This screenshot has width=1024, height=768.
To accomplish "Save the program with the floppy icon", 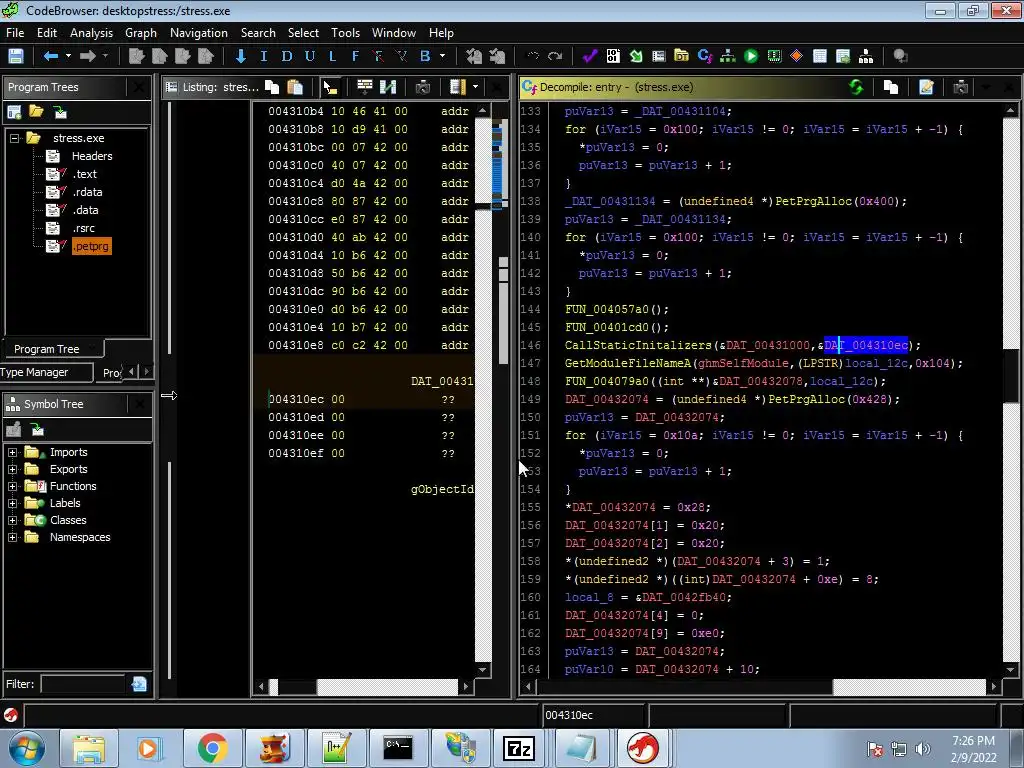I will [x=16, y=56].
